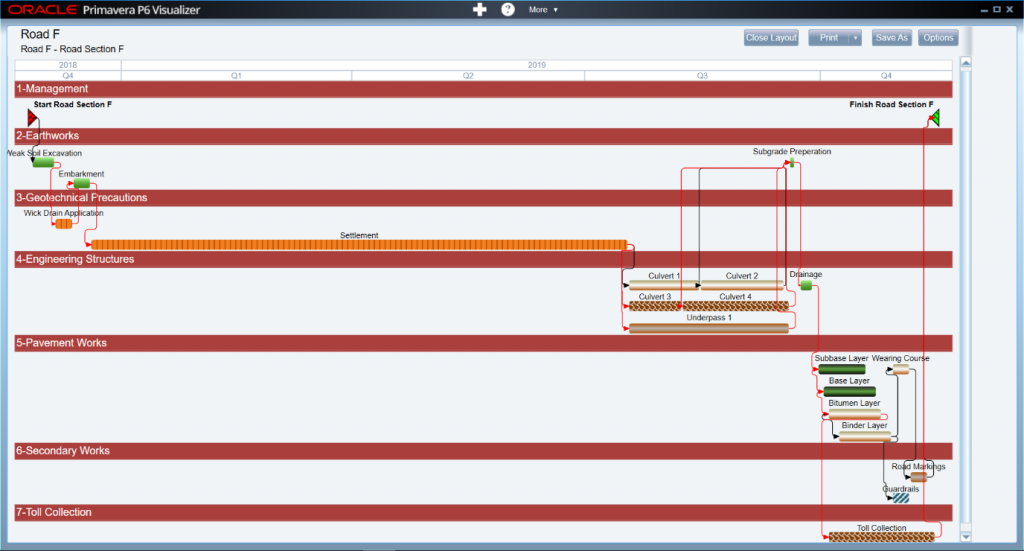Viewport: 1024px width, 551px height.
Task: Click the 4-Engineering Structures group band
Action: pos(483,260)
